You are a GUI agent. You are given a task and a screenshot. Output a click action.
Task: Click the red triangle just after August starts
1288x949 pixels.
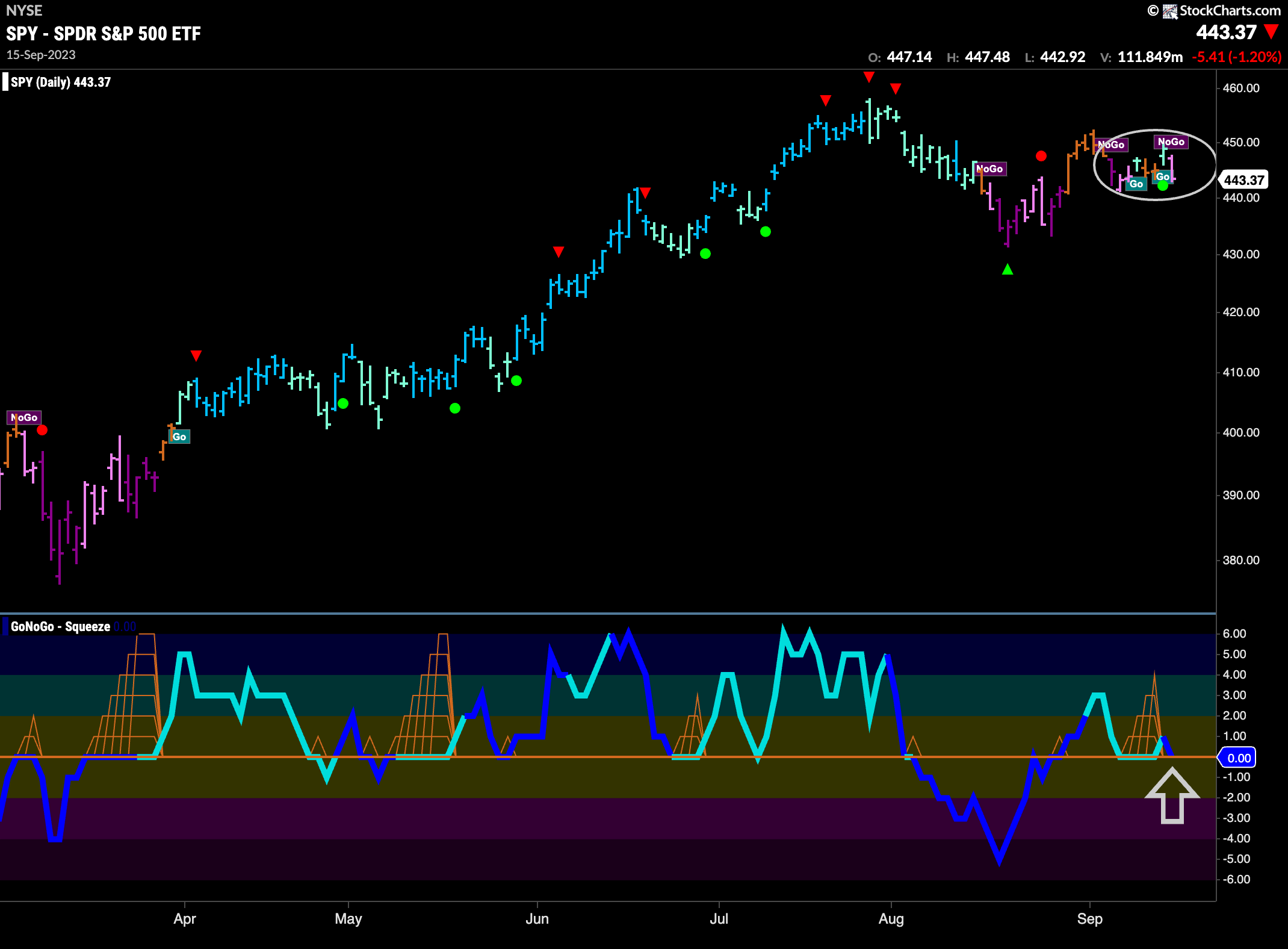click(896, 89)
